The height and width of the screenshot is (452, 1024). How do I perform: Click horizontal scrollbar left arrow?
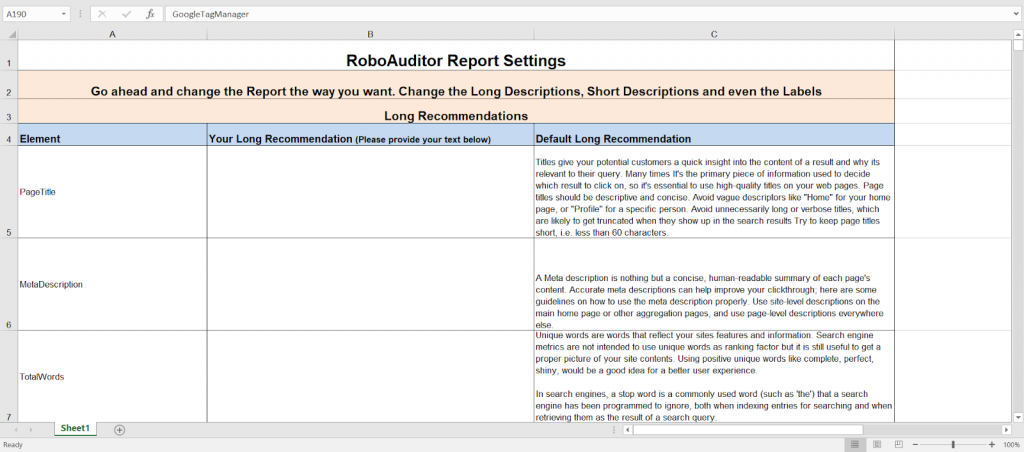point(628,429)
